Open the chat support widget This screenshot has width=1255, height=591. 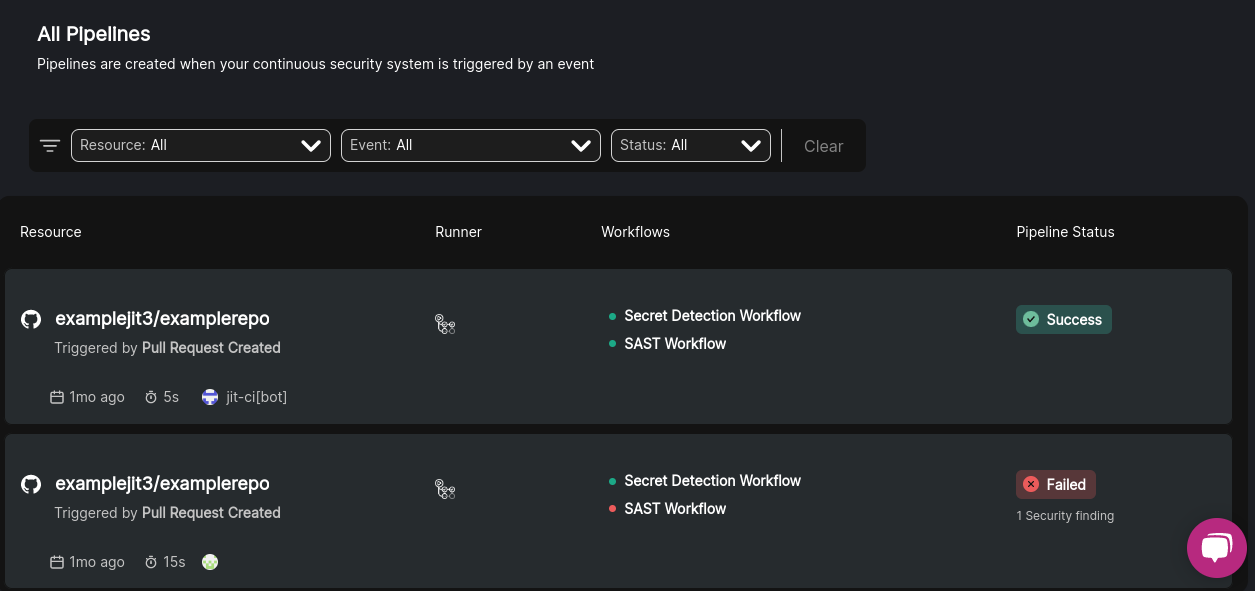1216,547
